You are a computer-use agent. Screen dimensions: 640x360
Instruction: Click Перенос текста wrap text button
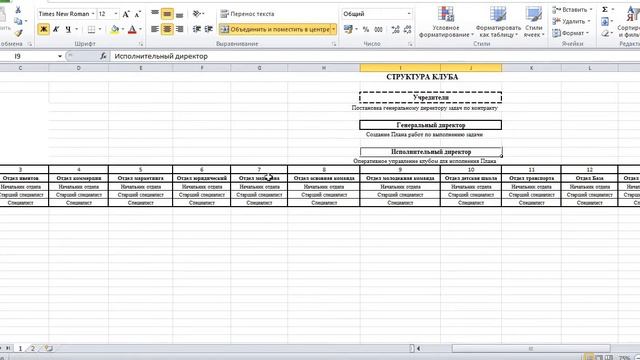tap(248, 14)
